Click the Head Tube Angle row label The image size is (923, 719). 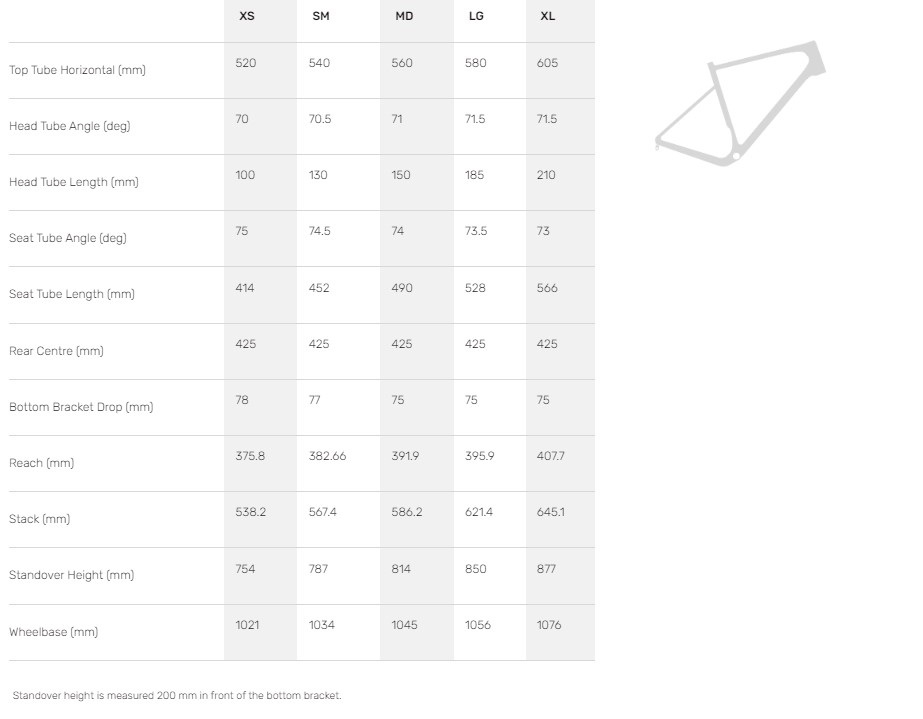click(69, 126)
